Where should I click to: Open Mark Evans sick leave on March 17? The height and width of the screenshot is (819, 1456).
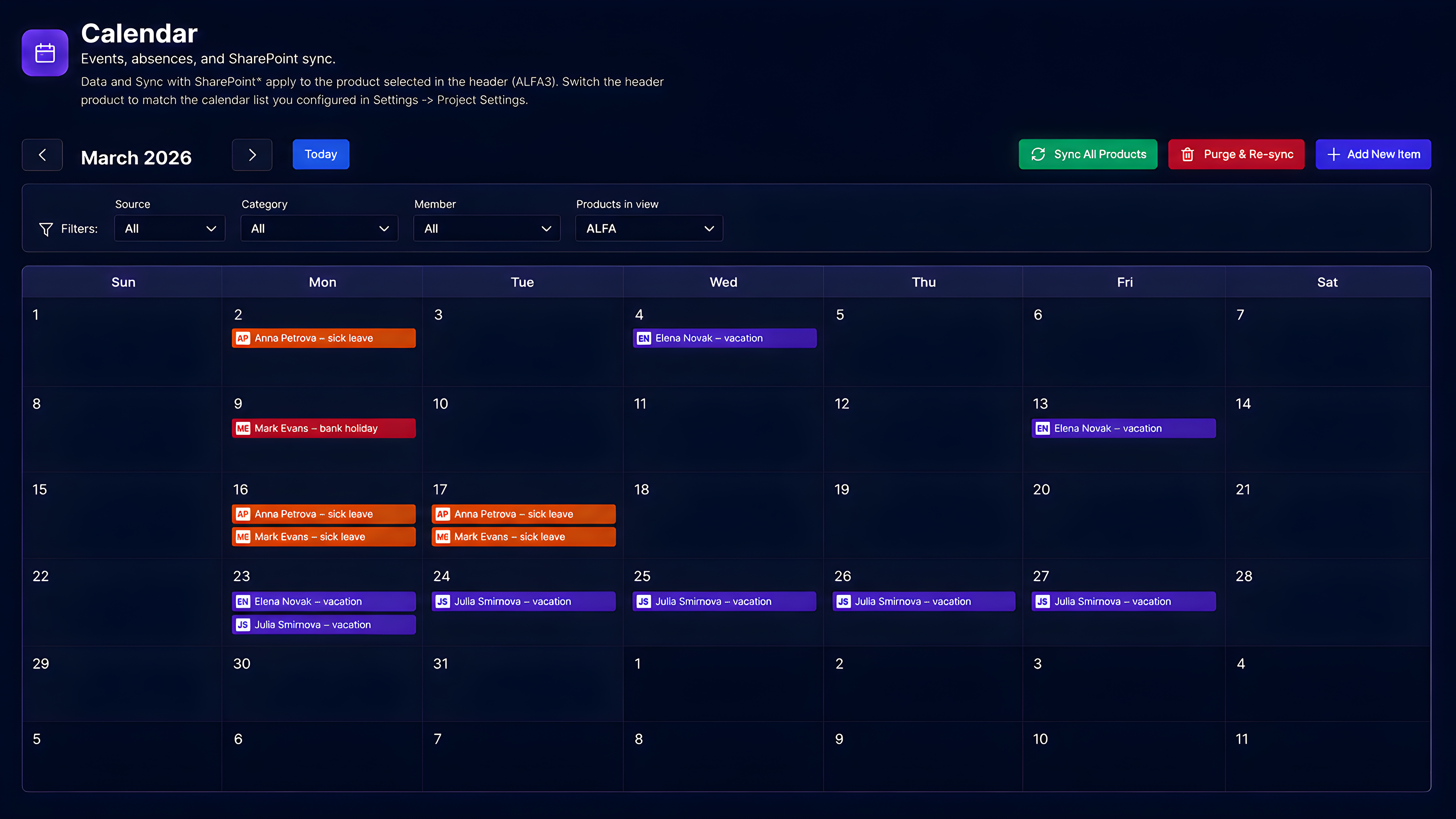[524, 537]
